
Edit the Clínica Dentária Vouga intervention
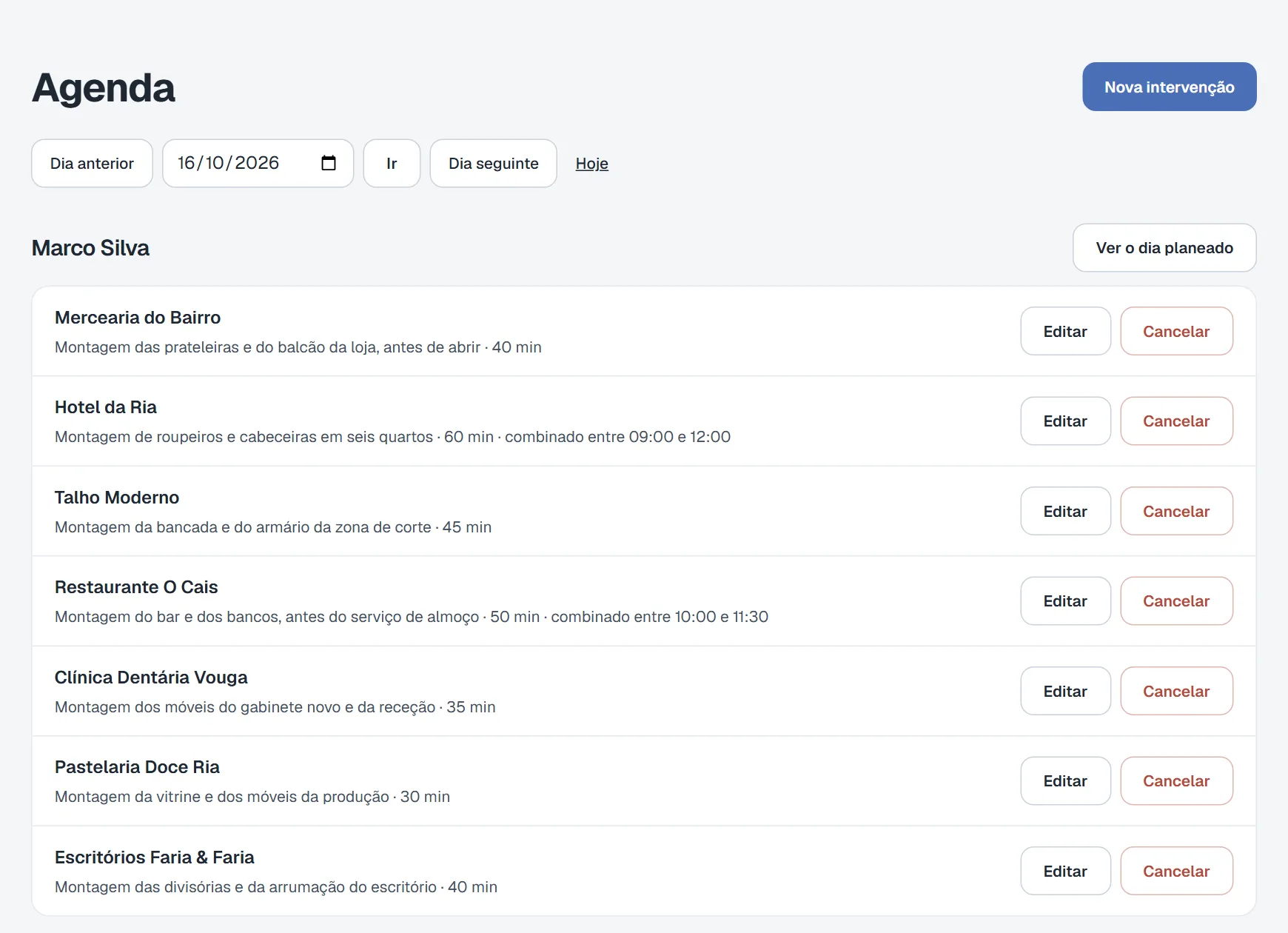1065,691
